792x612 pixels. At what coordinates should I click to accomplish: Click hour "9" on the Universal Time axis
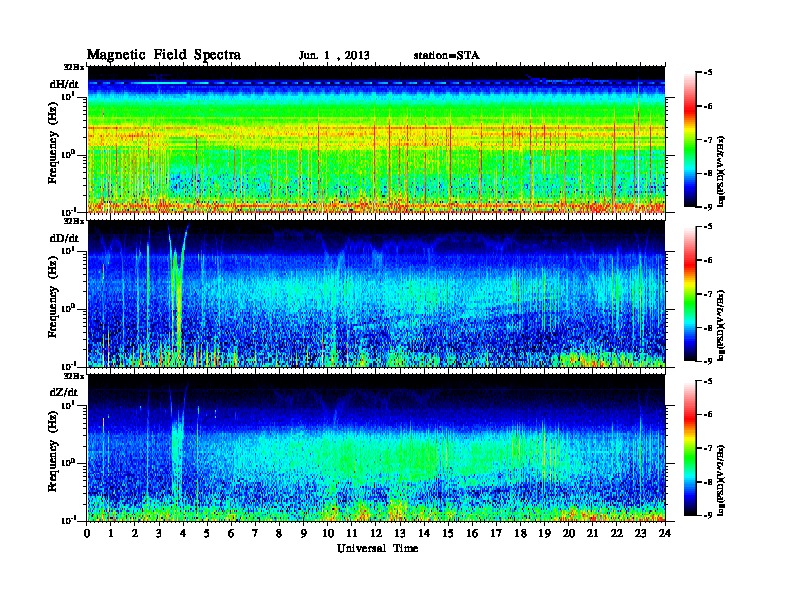[304, 534]
